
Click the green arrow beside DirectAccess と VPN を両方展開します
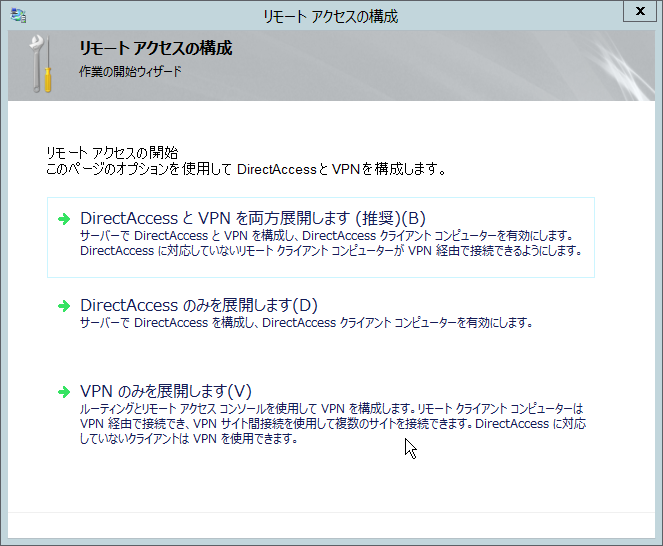(64, 219)
